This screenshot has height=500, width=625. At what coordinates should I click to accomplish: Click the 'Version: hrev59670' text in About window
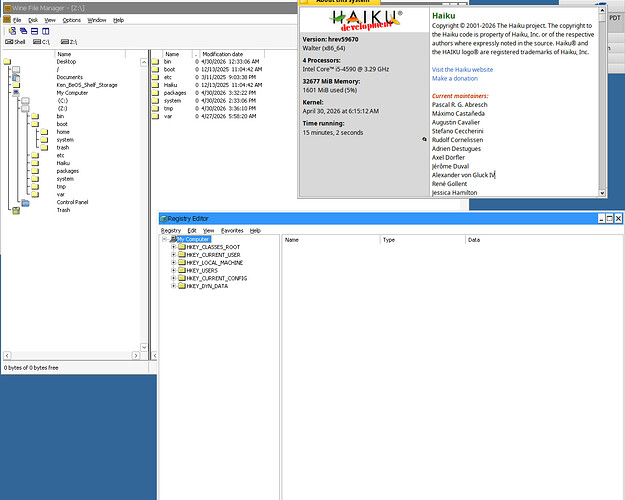(x=330, y=39)
